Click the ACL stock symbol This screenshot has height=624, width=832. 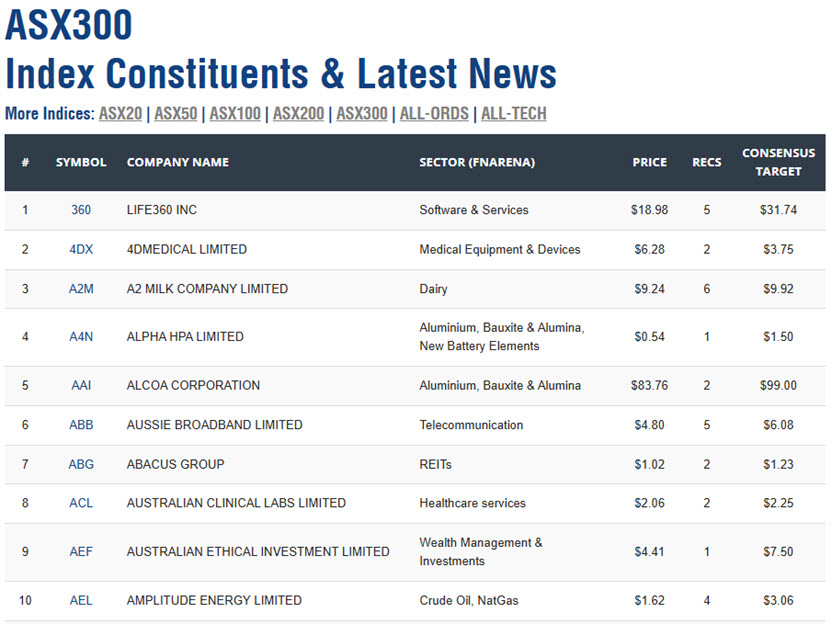(81, 503)
